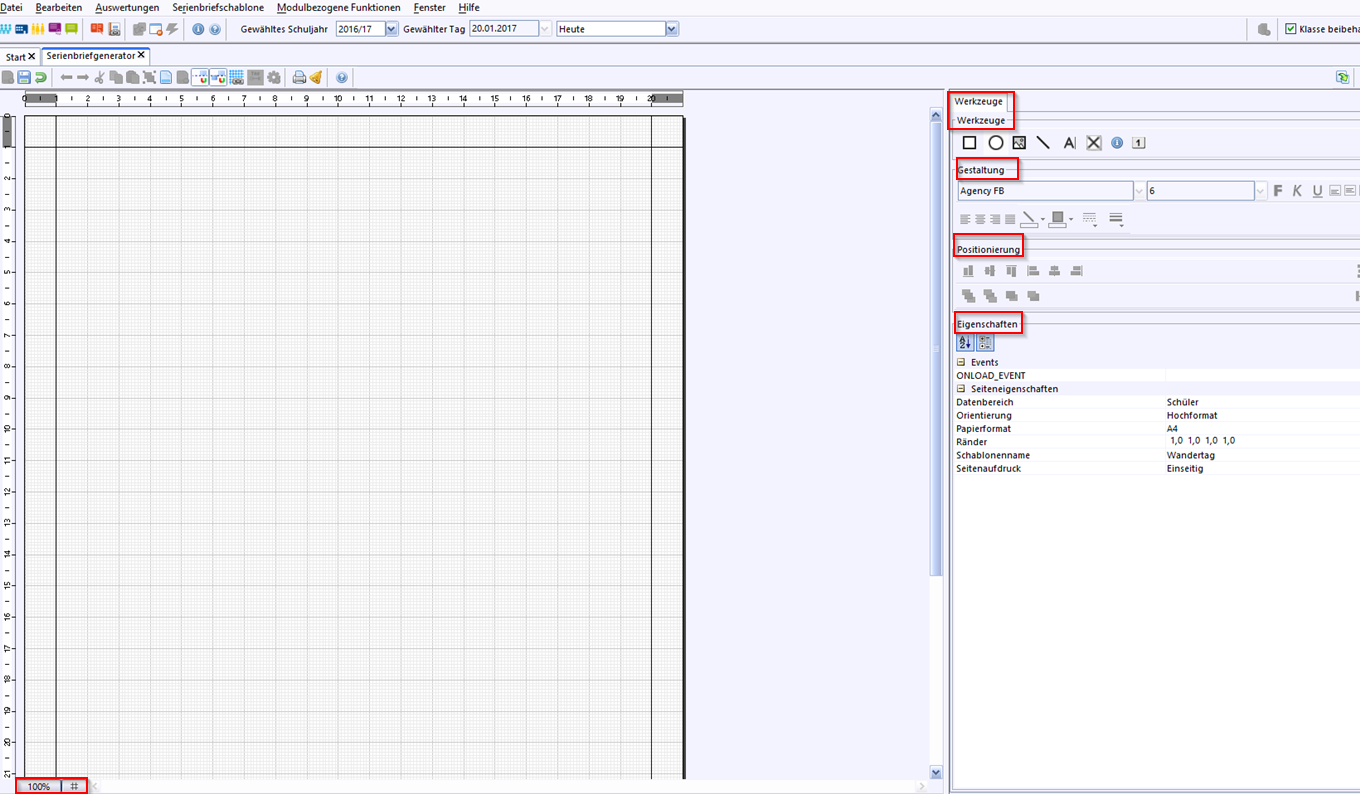Select the image insert tool
The image size is (1360, 794).
tap(1019, 143)
